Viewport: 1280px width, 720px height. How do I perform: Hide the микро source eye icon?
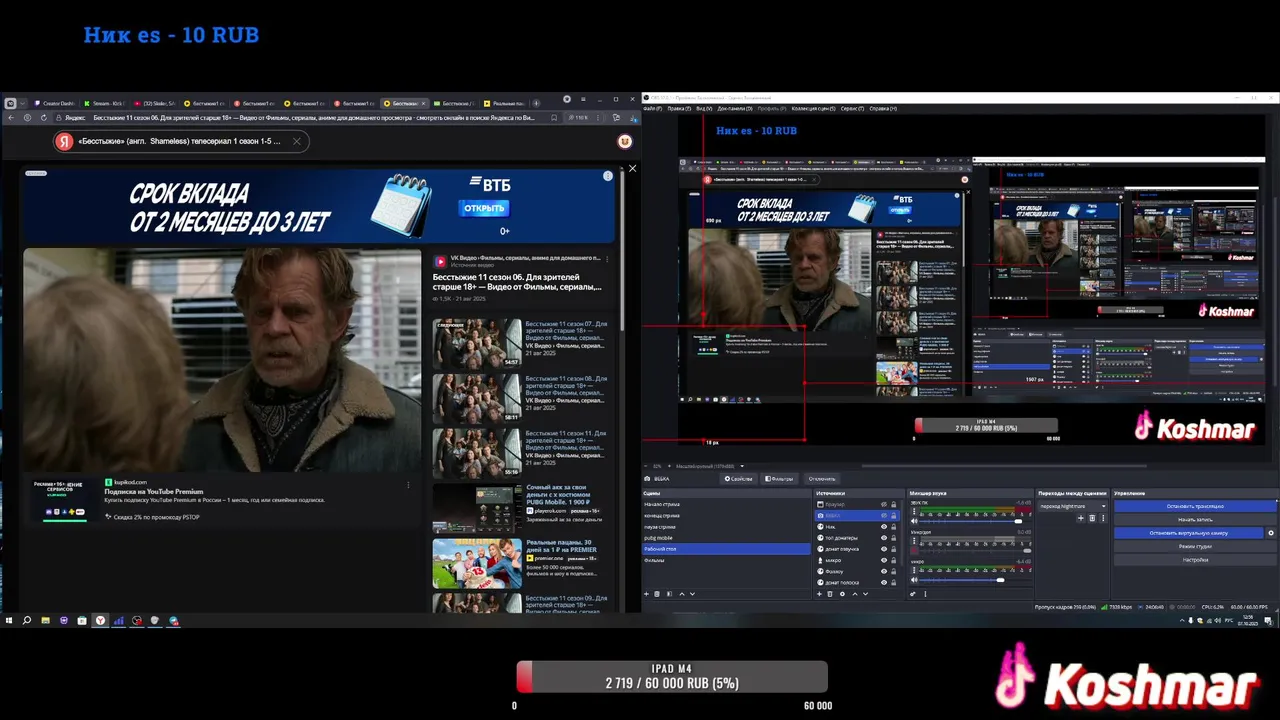tap(884, 560)
